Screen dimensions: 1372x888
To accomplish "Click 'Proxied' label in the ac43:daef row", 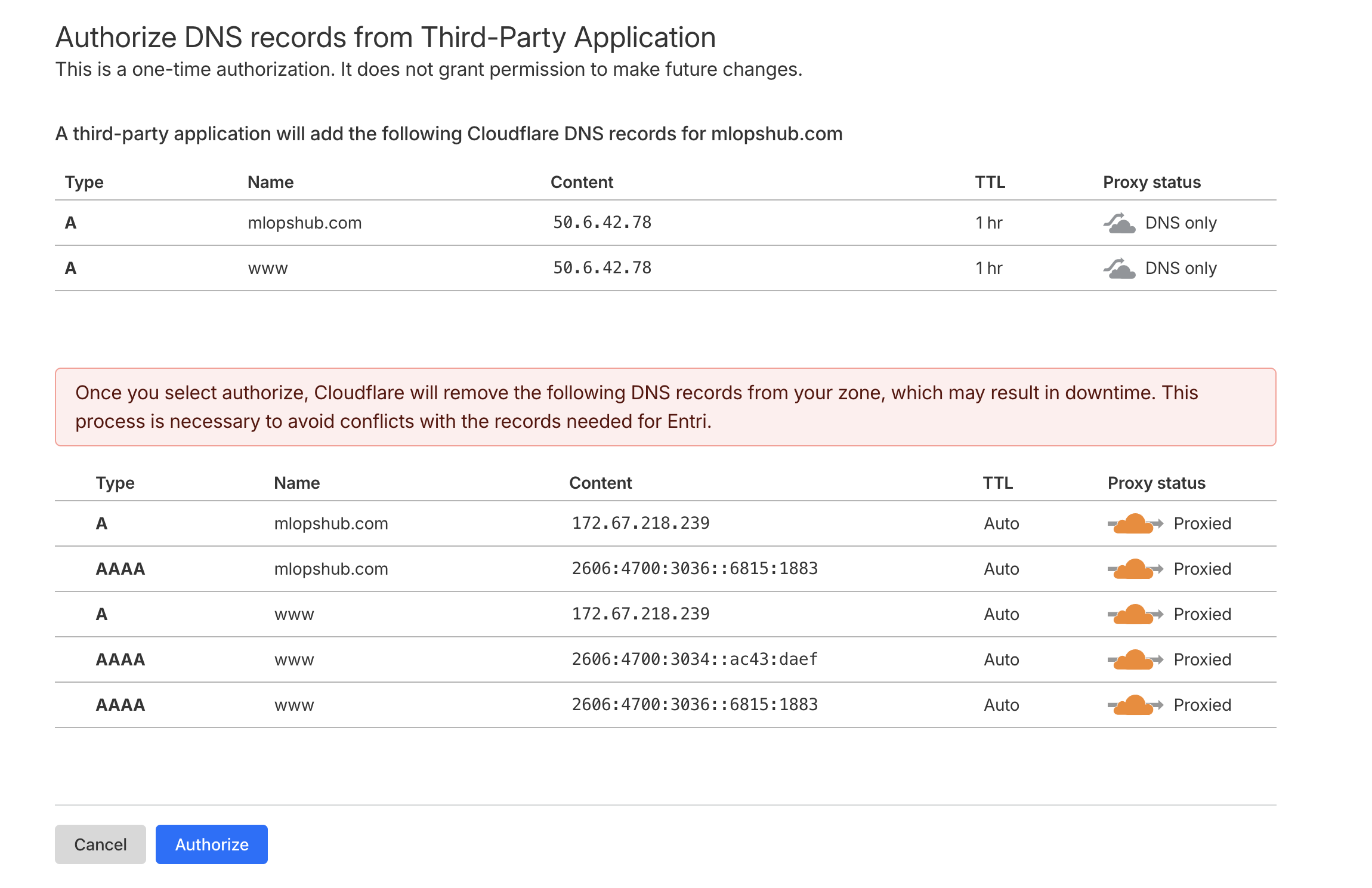I will (1202, 659).
